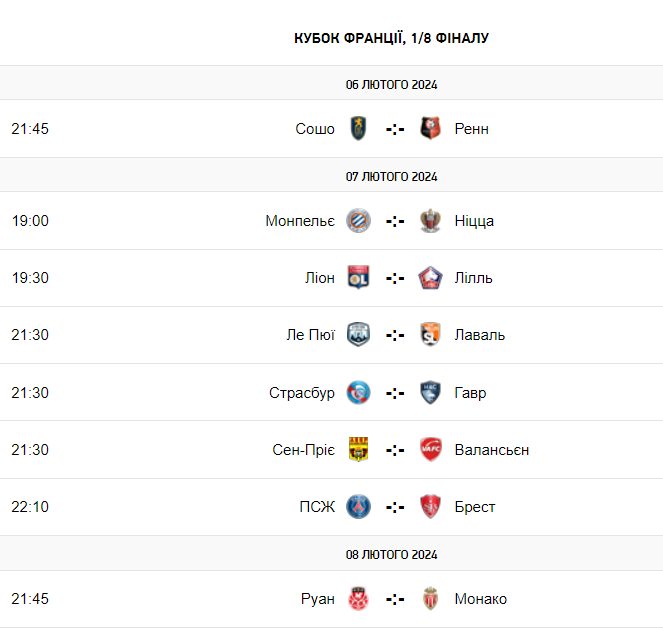The width and height of the screenshot is (663, 628).
Task: Click the Strasbourg team logo
Action: (x=358, y=392)
